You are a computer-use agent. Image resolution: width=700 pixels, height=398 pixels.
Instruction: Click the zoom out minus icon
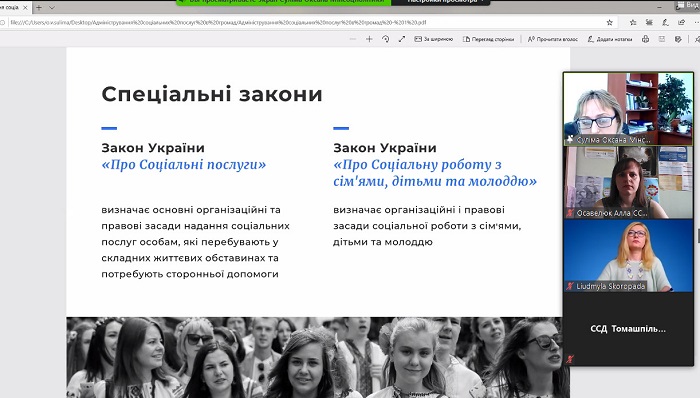point(353,39)
